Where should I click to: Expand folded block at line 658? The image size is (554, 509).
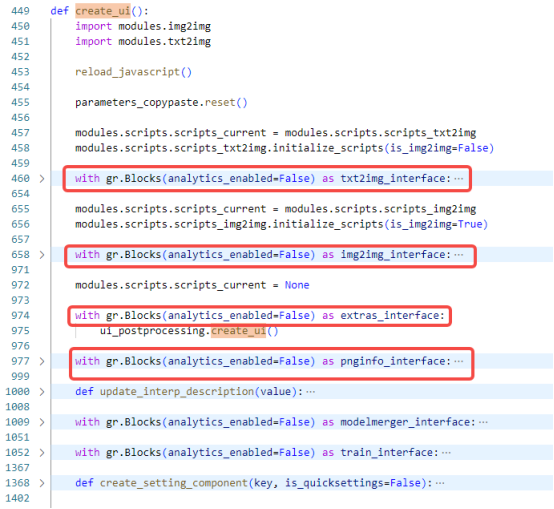tap(42, 255)
